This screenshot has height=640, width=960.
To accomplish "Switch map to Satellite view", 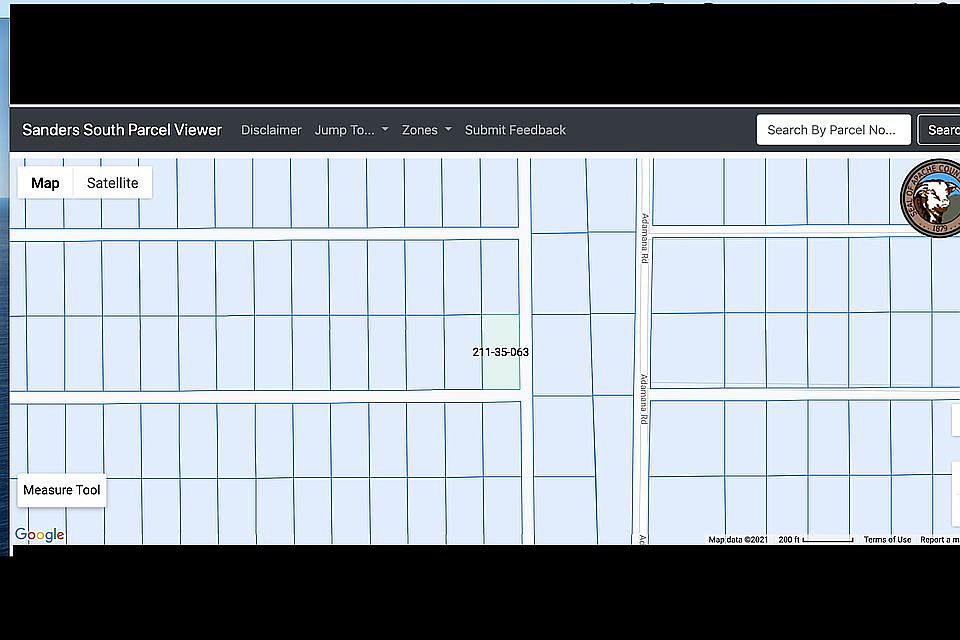I will coord(113,183).
